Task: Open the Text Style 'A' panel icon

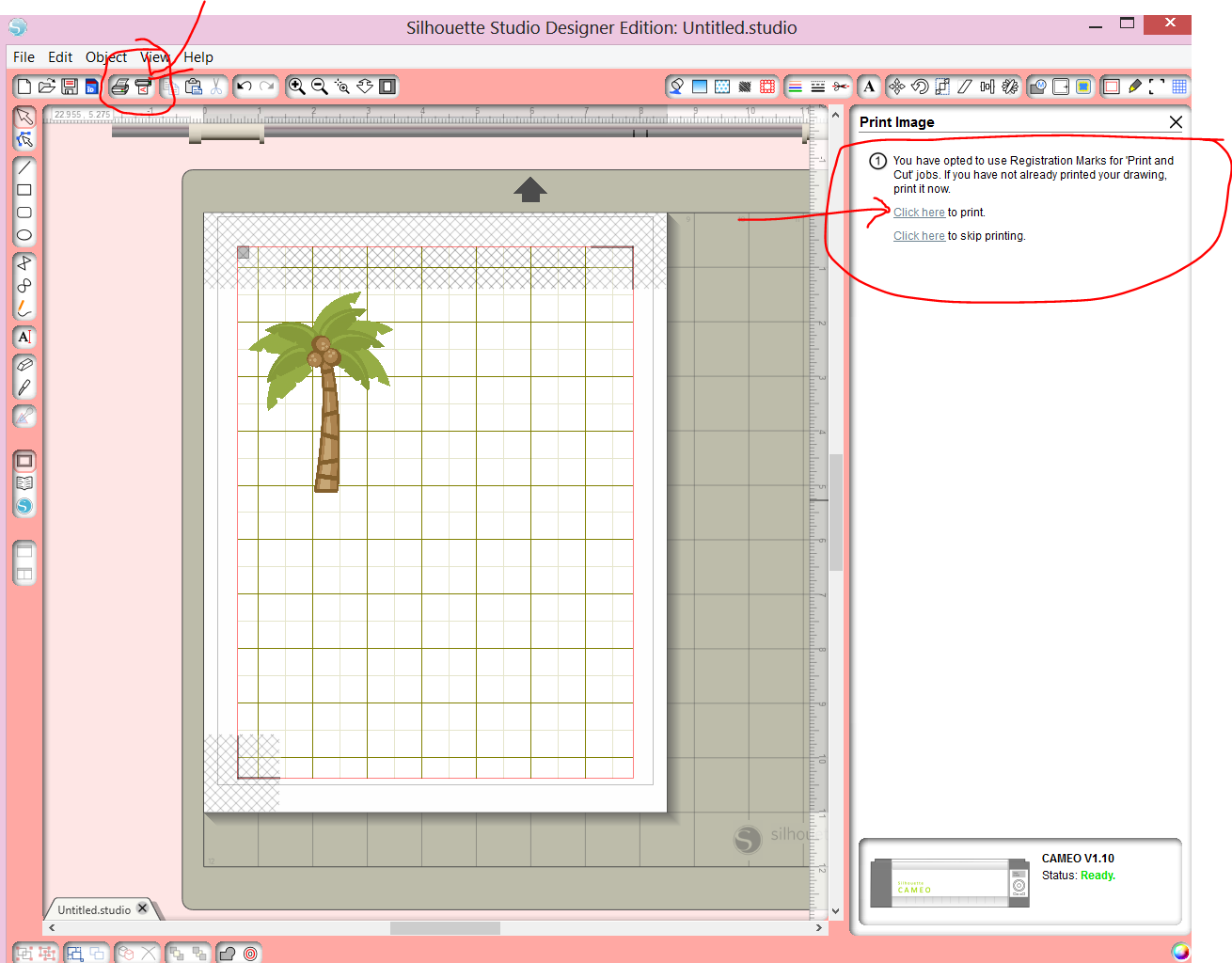Action: tap(870, 87)
